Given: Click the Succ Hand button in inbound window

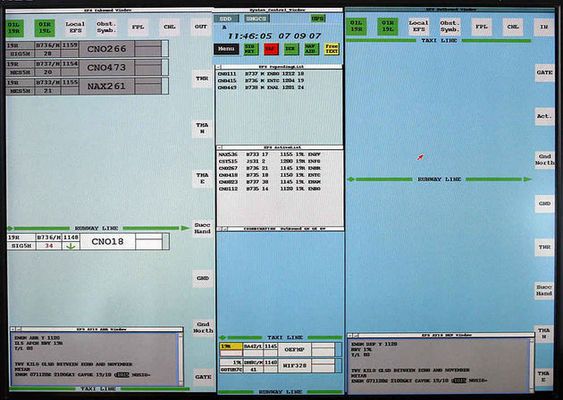Looking at the screenshot, I should click(202, 228).
